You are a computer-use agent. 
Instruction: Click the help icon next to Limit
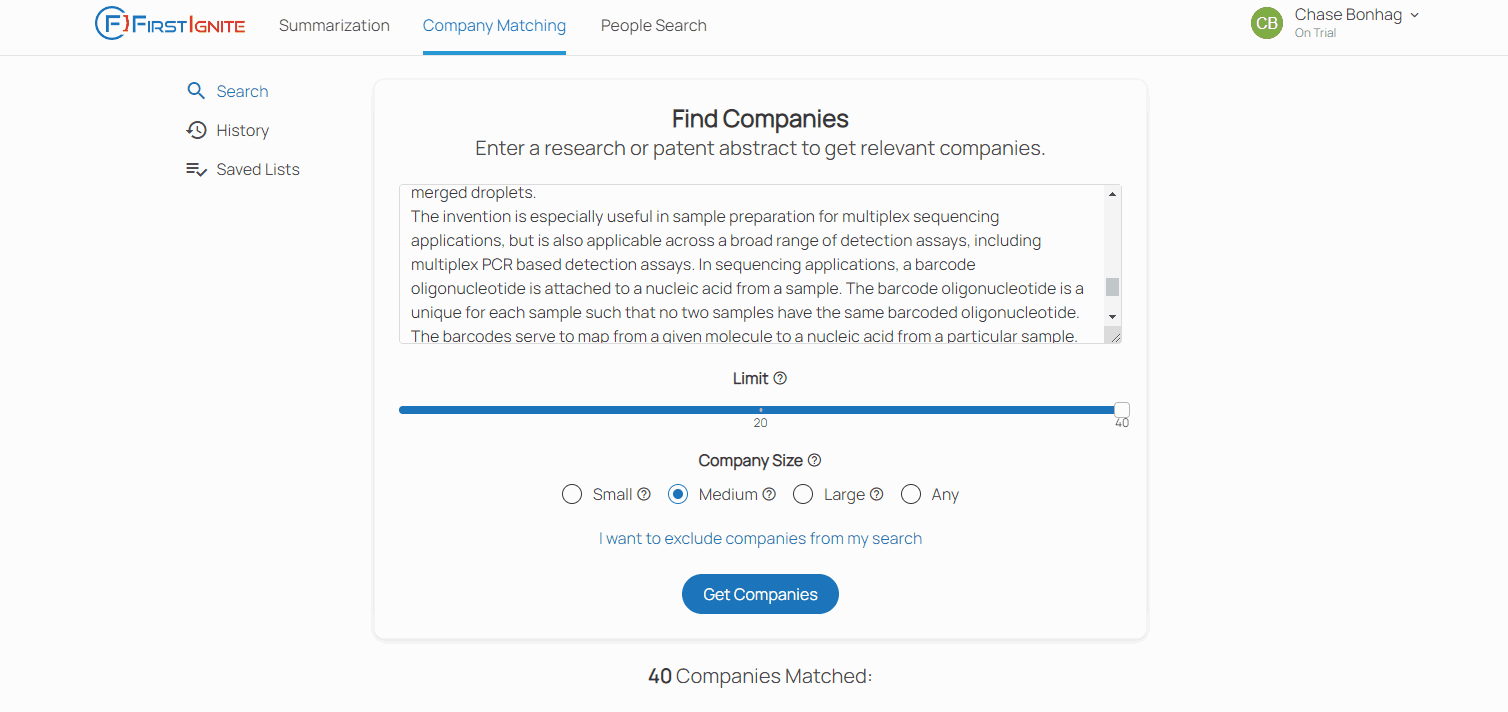click(780, 378)
